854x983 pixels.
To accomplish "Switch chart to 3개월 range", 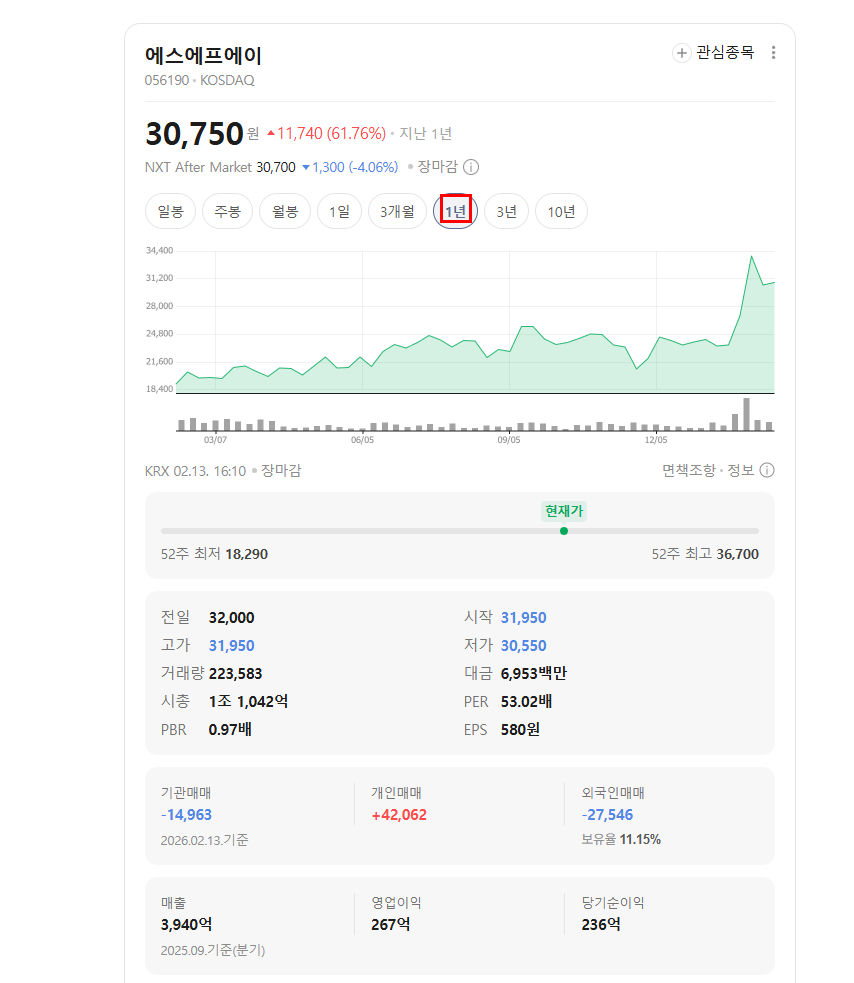I will tap(398, 212).
